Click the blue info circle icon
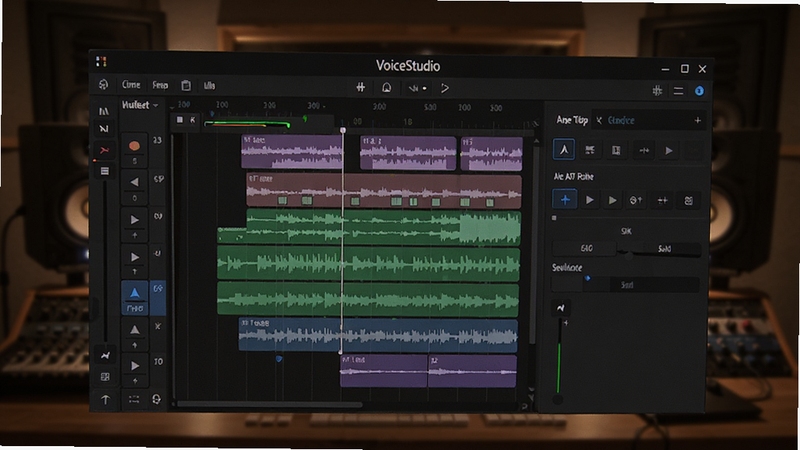800x450 pixels. point(699,91)
